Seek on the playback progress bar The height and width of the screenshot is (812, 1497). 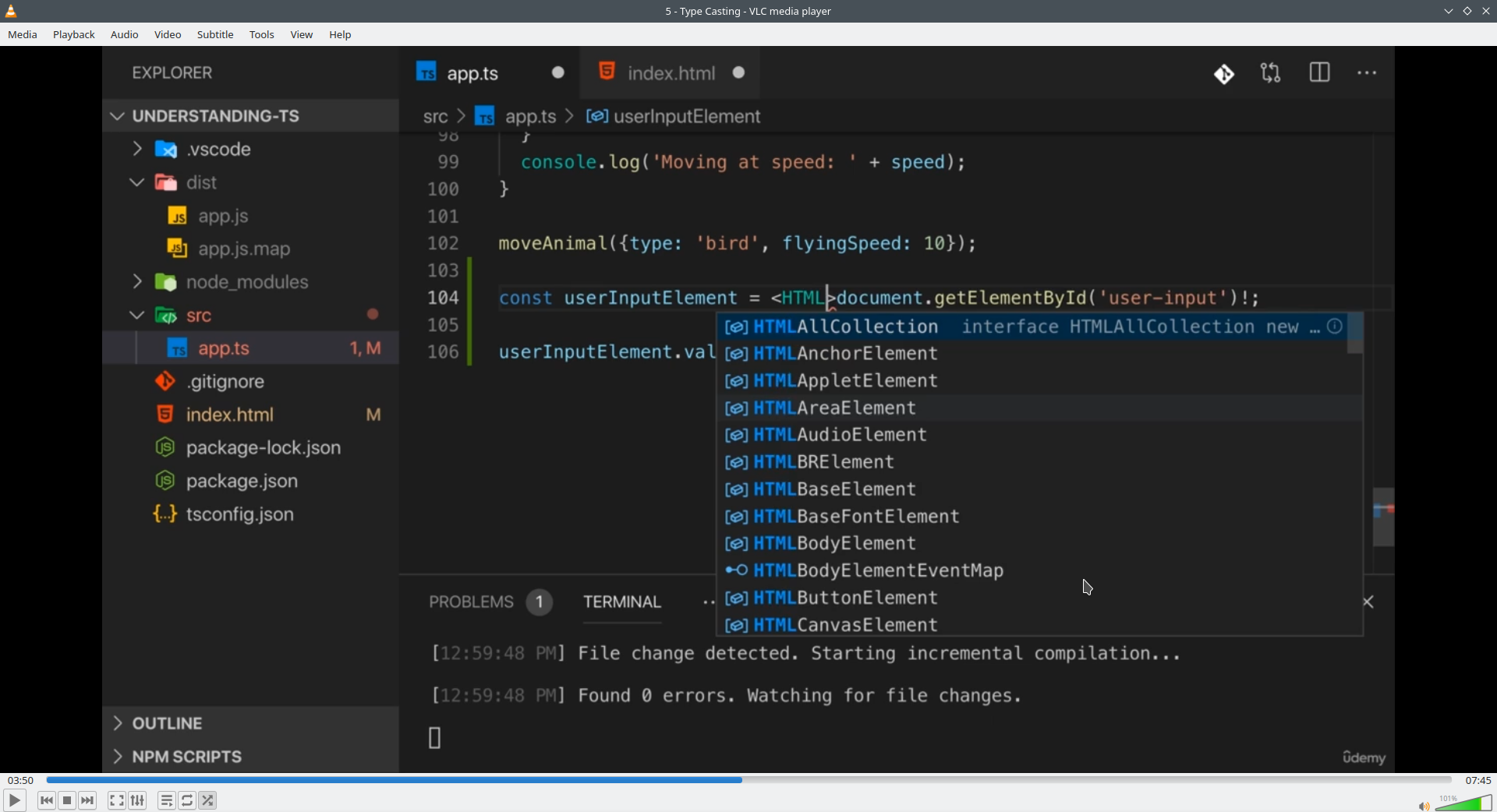point(748,780)
